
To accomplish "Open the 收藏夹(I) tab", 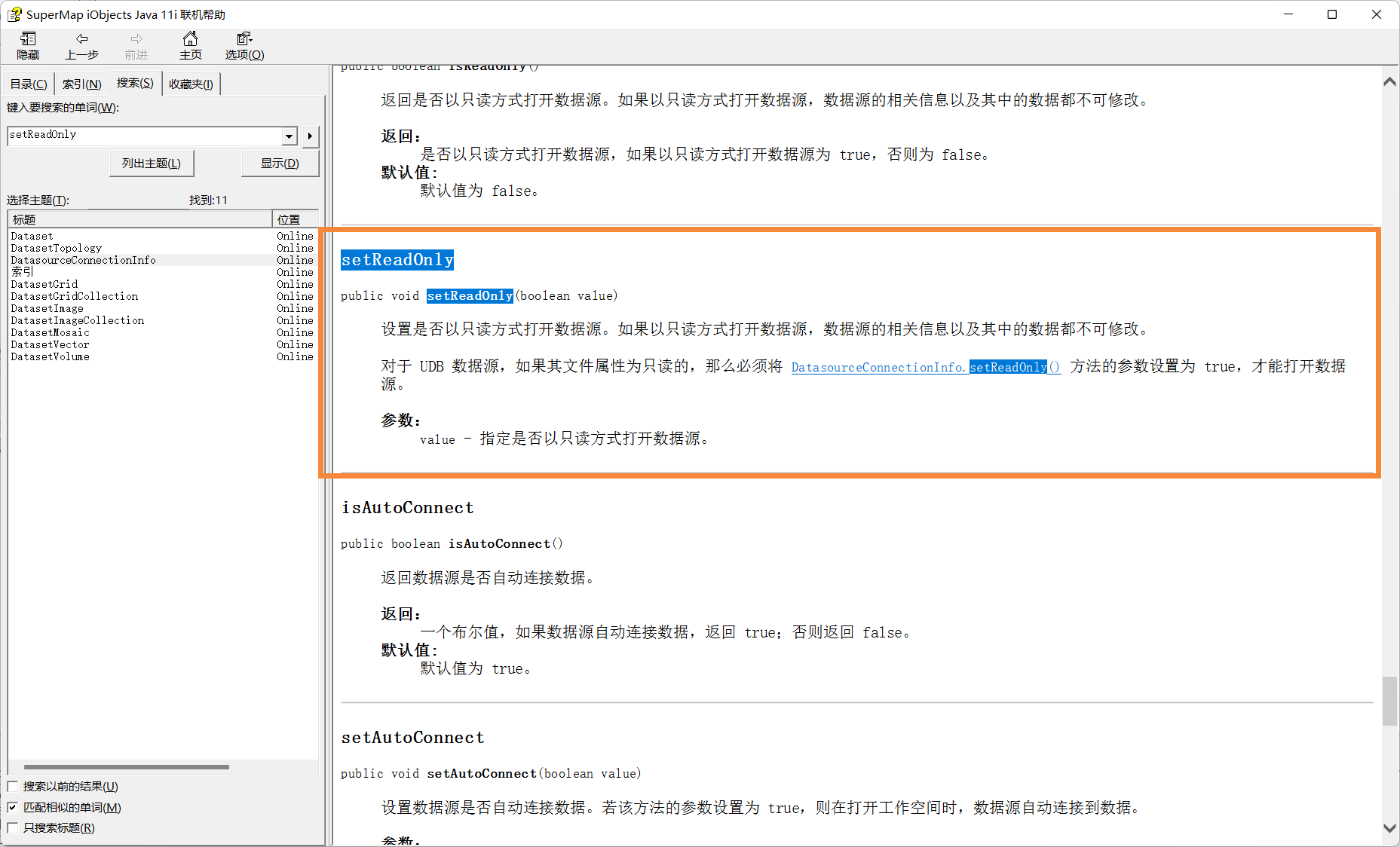I will (191, 84).
